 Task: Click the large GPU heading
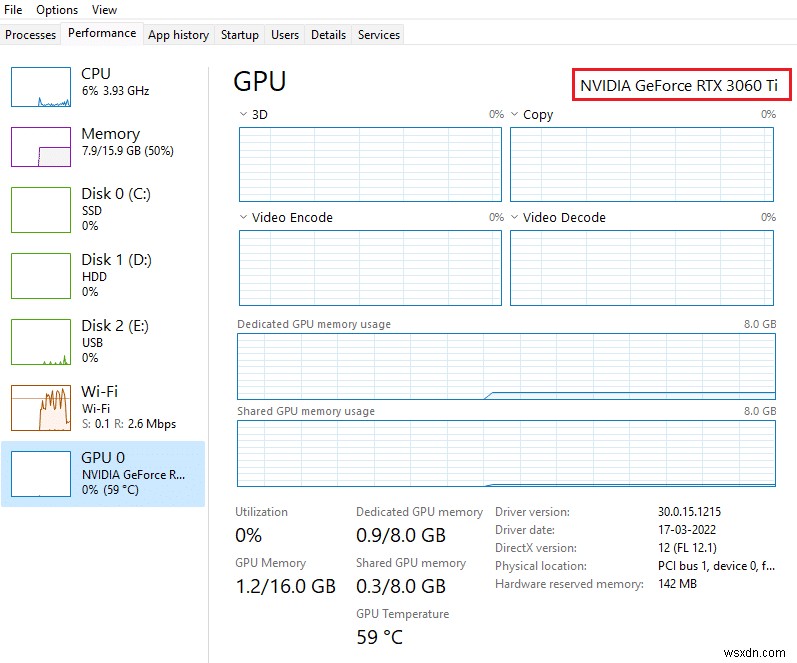click(x=260, y=81)
